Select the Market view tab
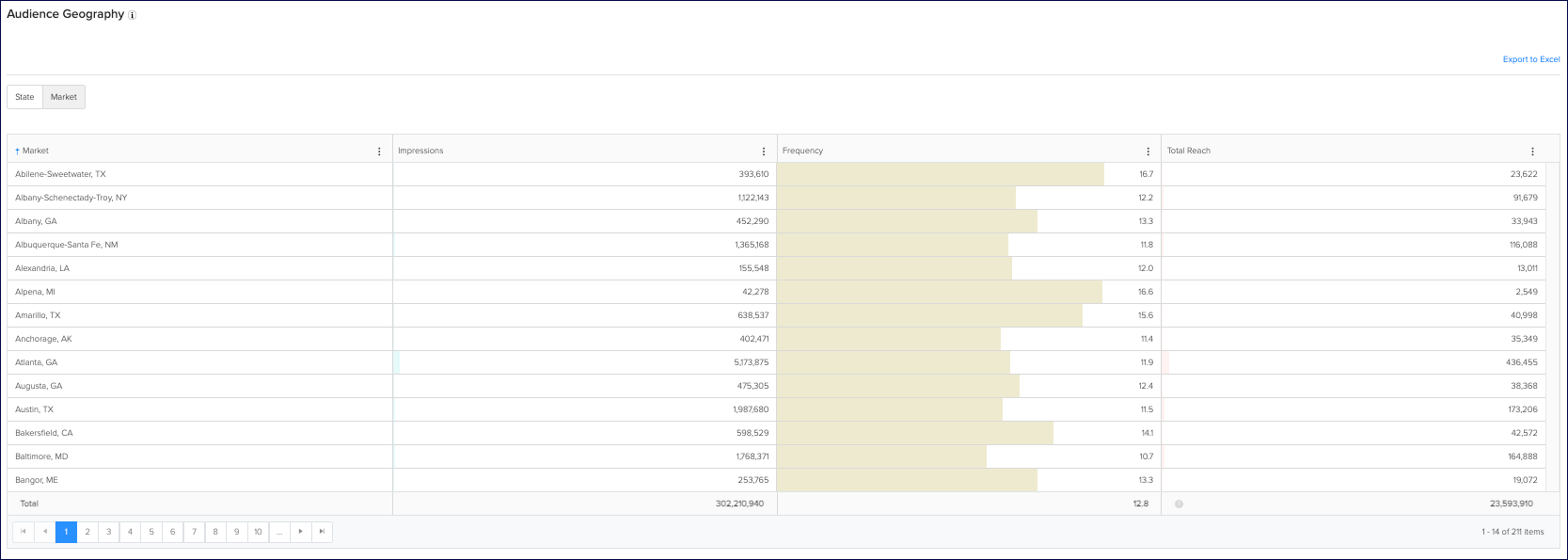Viewport: 1568px width, 560px height. pos(64,97)
